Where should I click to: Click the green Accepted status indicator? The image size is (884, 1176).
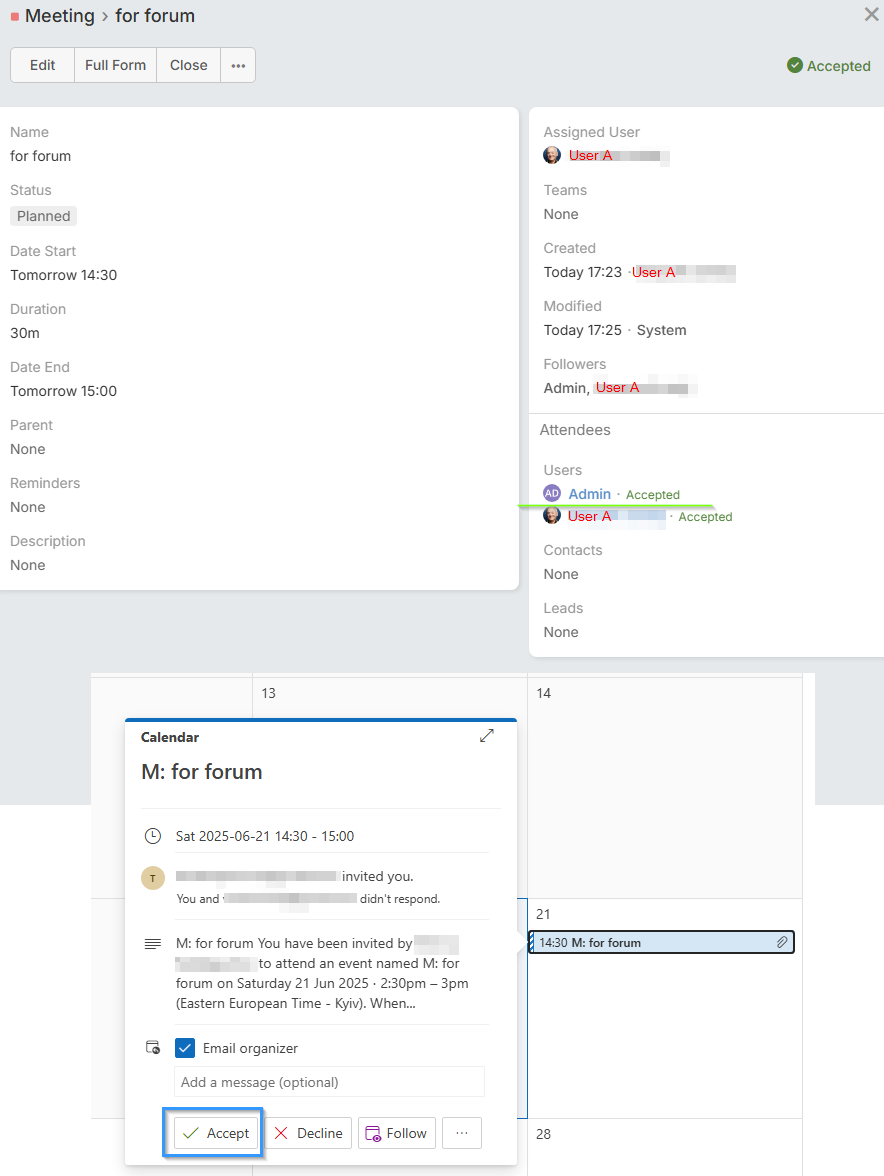coord(829,66)
